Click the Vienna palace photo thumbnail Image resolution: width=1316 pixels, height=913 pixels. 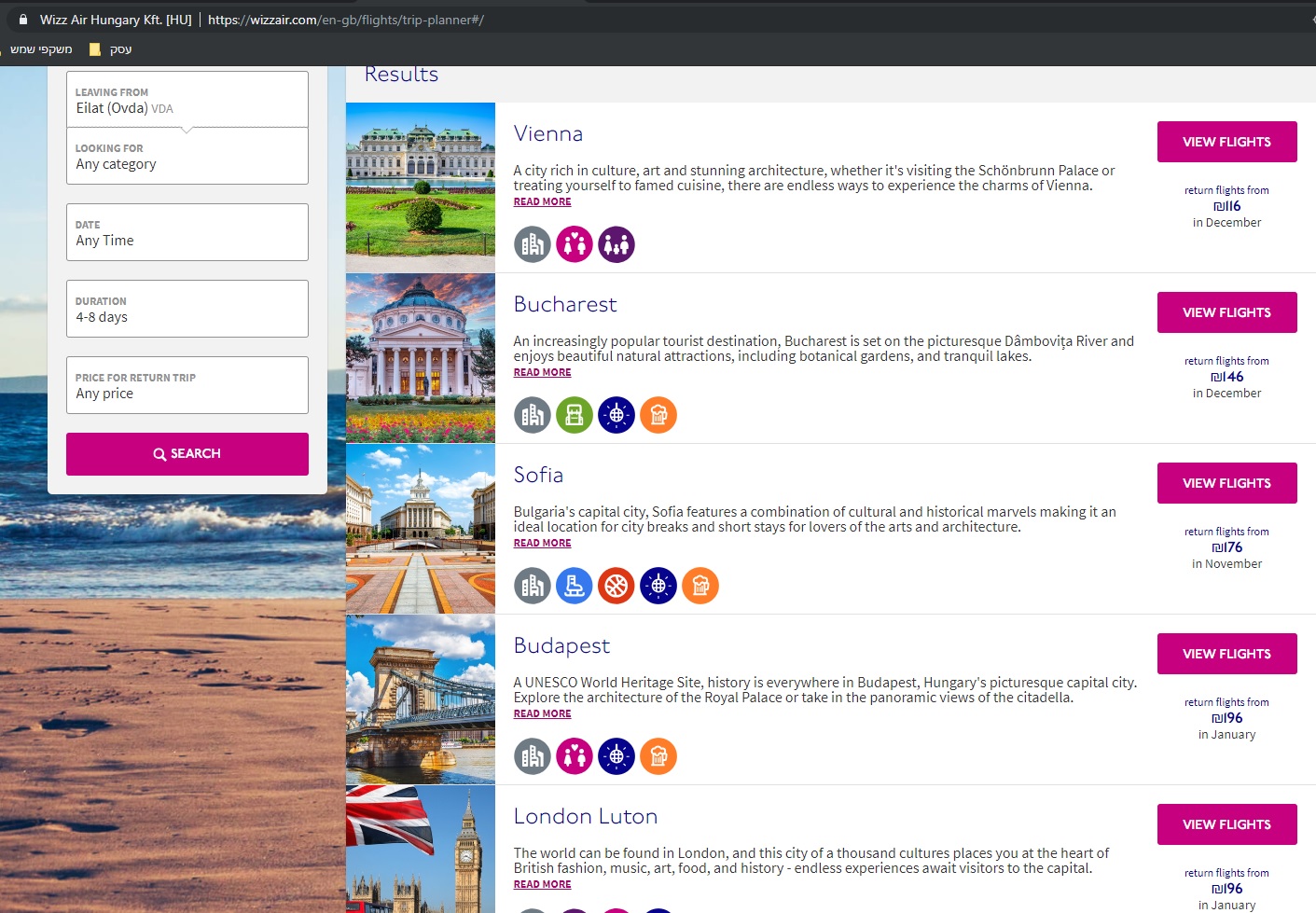coord(421,187)
